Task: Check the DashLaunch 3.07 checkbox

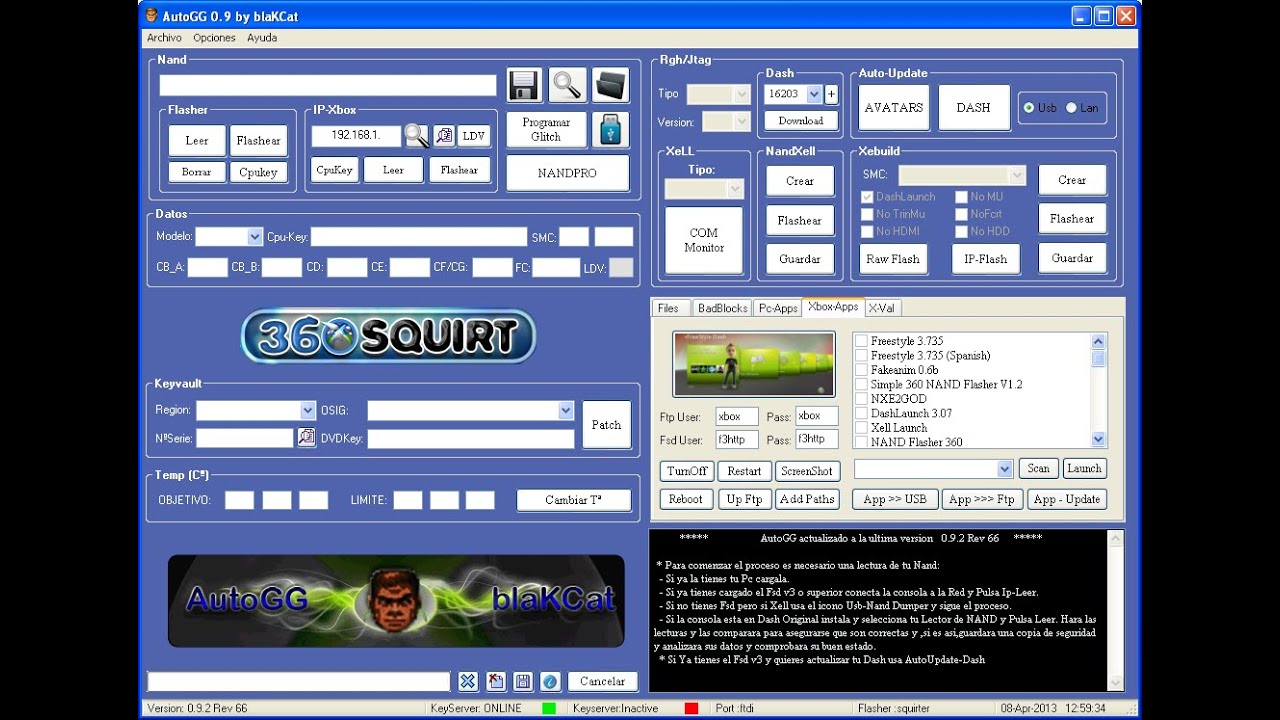Action: pyautogui.click(x=861, y=413)
